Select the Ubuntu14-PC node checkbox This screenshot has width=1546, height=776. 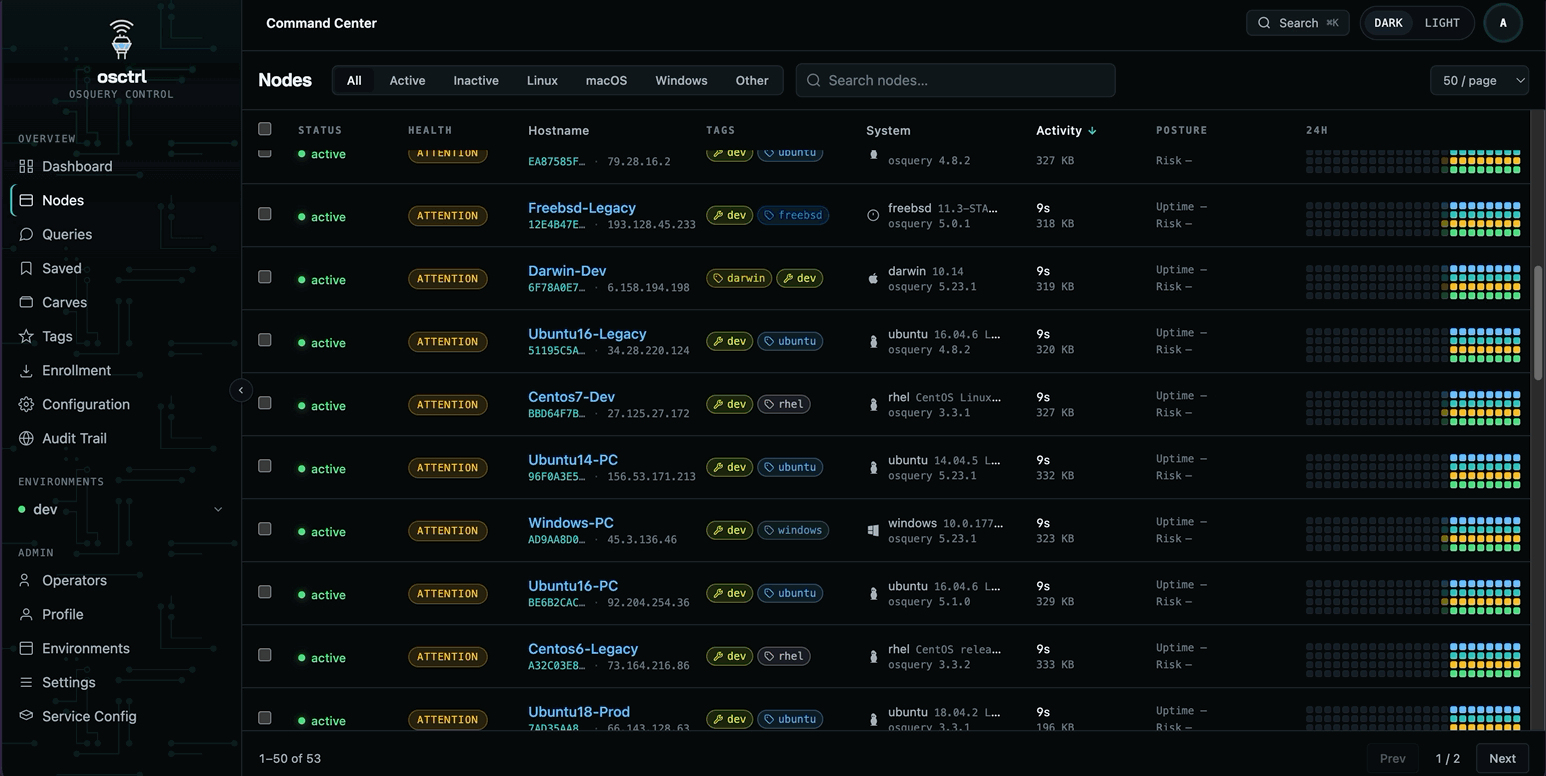264,466
